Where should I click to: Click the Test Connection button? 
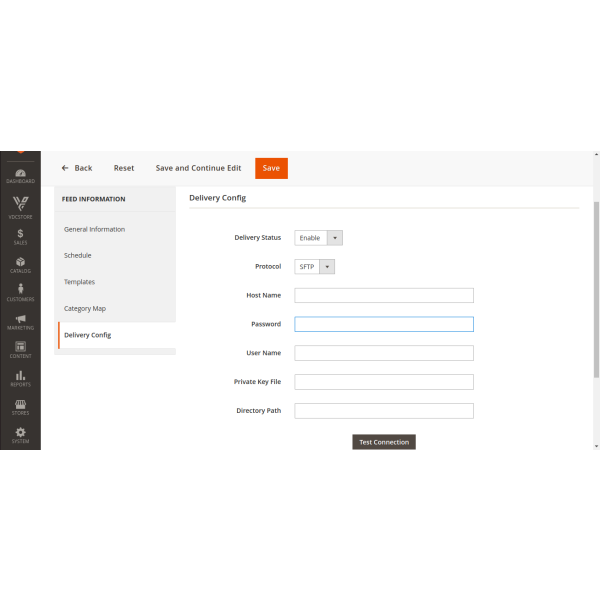pos(383,442)
